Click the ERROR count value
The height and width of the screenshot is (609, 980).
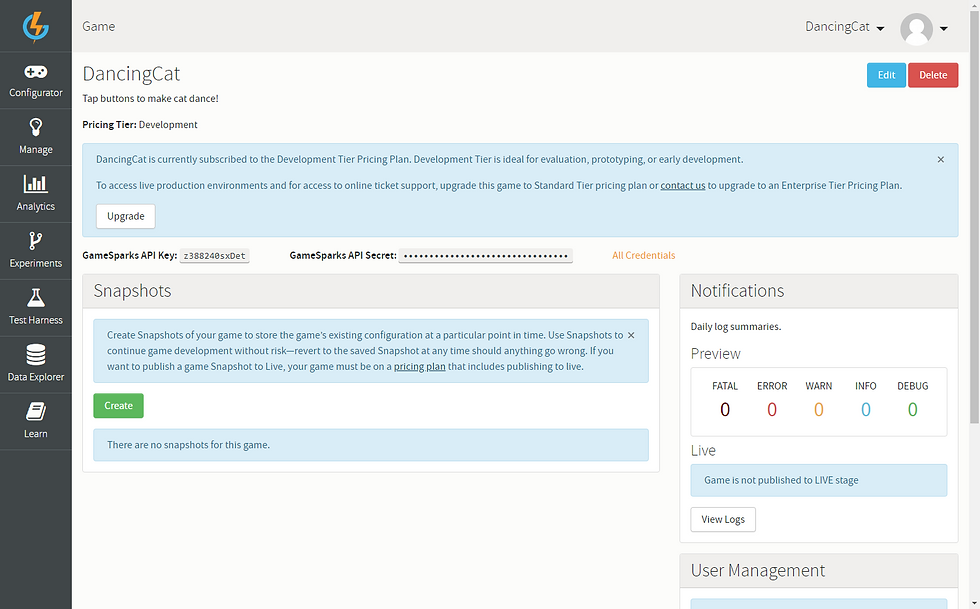pyautogui.click(x=772, y=410)
